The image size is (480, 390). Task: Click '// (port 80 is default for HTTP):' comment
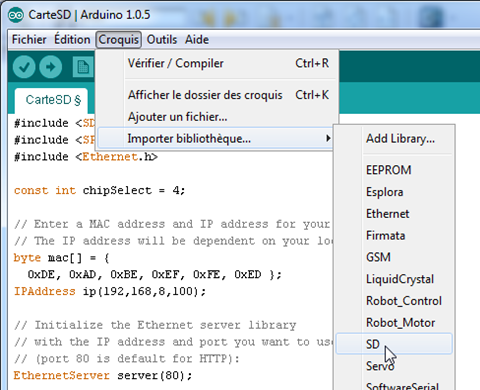click(127, 359)
